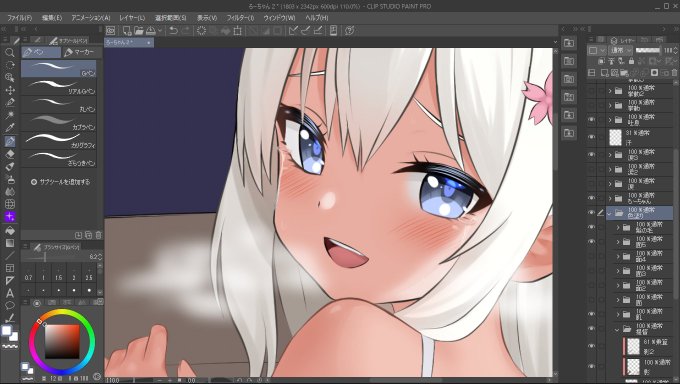Select the Move layer tool
680x384 pixels.
coord(10,90)
